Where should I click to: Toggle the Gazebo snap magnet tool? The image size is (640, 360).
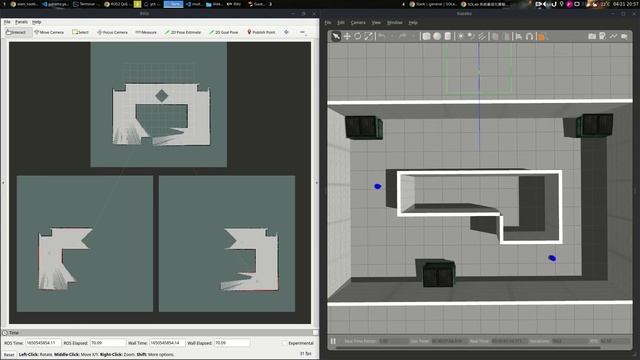click(x=529, y=36)
